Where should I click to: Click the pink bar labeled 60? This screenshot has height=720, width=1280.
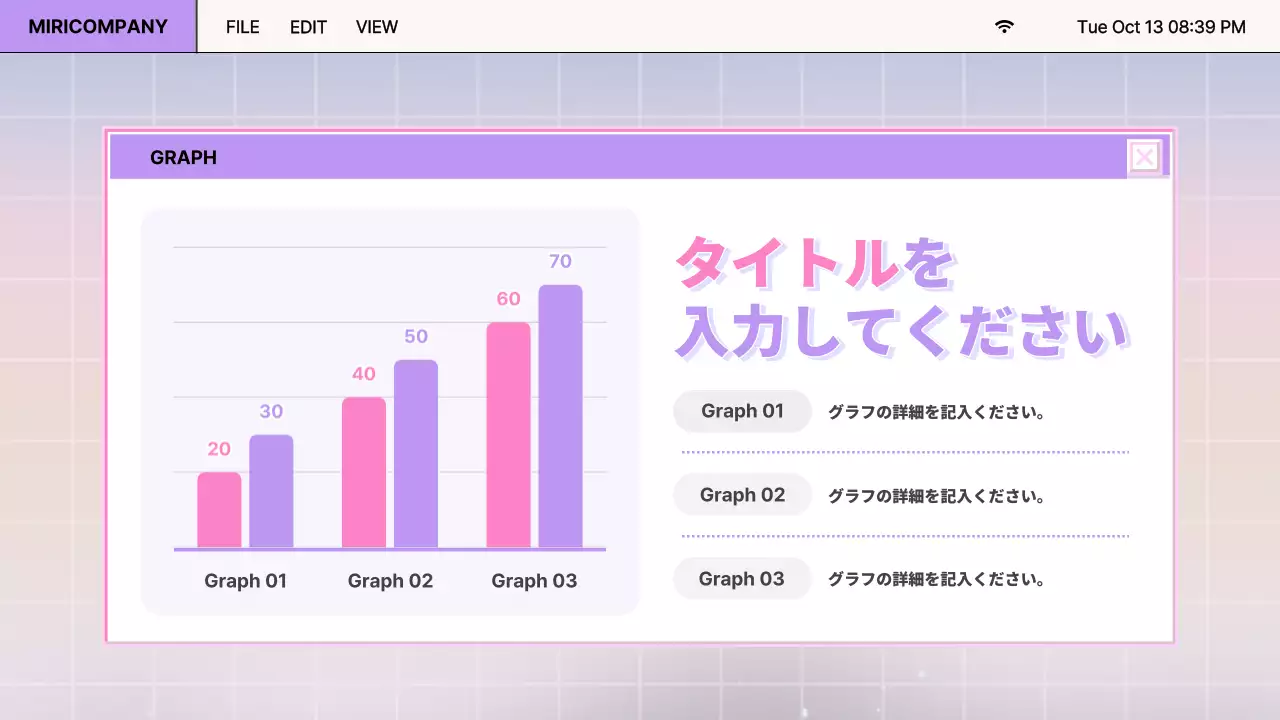[508, 435]
